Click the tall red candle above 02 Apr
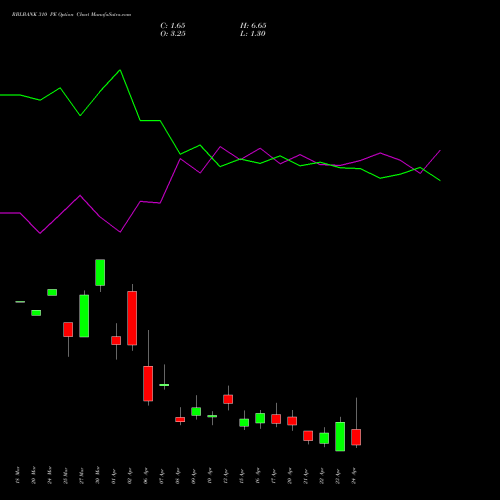Screen dimensions: 500x500 click(x=132, y=318)
